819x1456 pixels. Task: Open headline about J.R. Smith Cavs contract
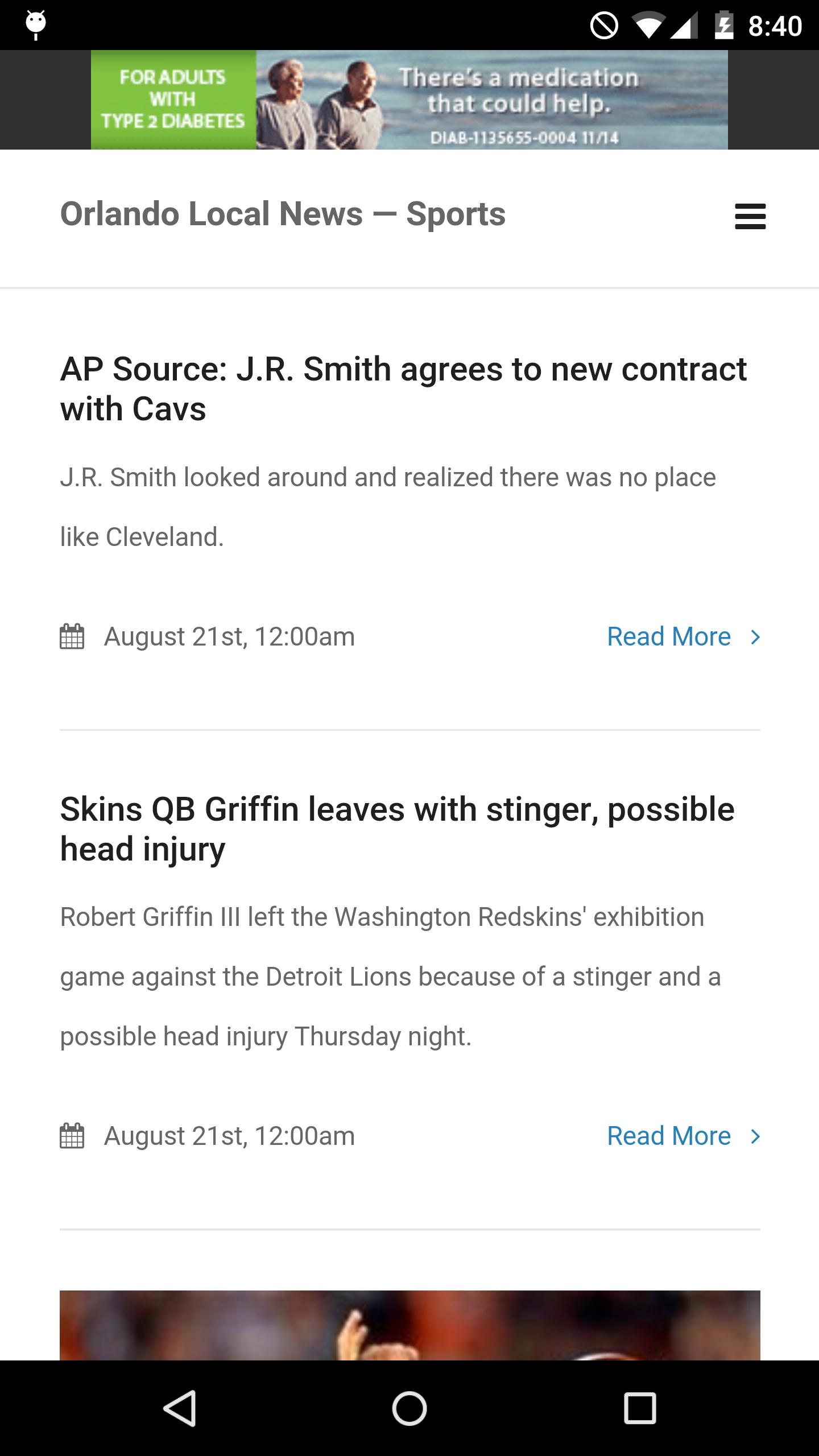(403, 388)
